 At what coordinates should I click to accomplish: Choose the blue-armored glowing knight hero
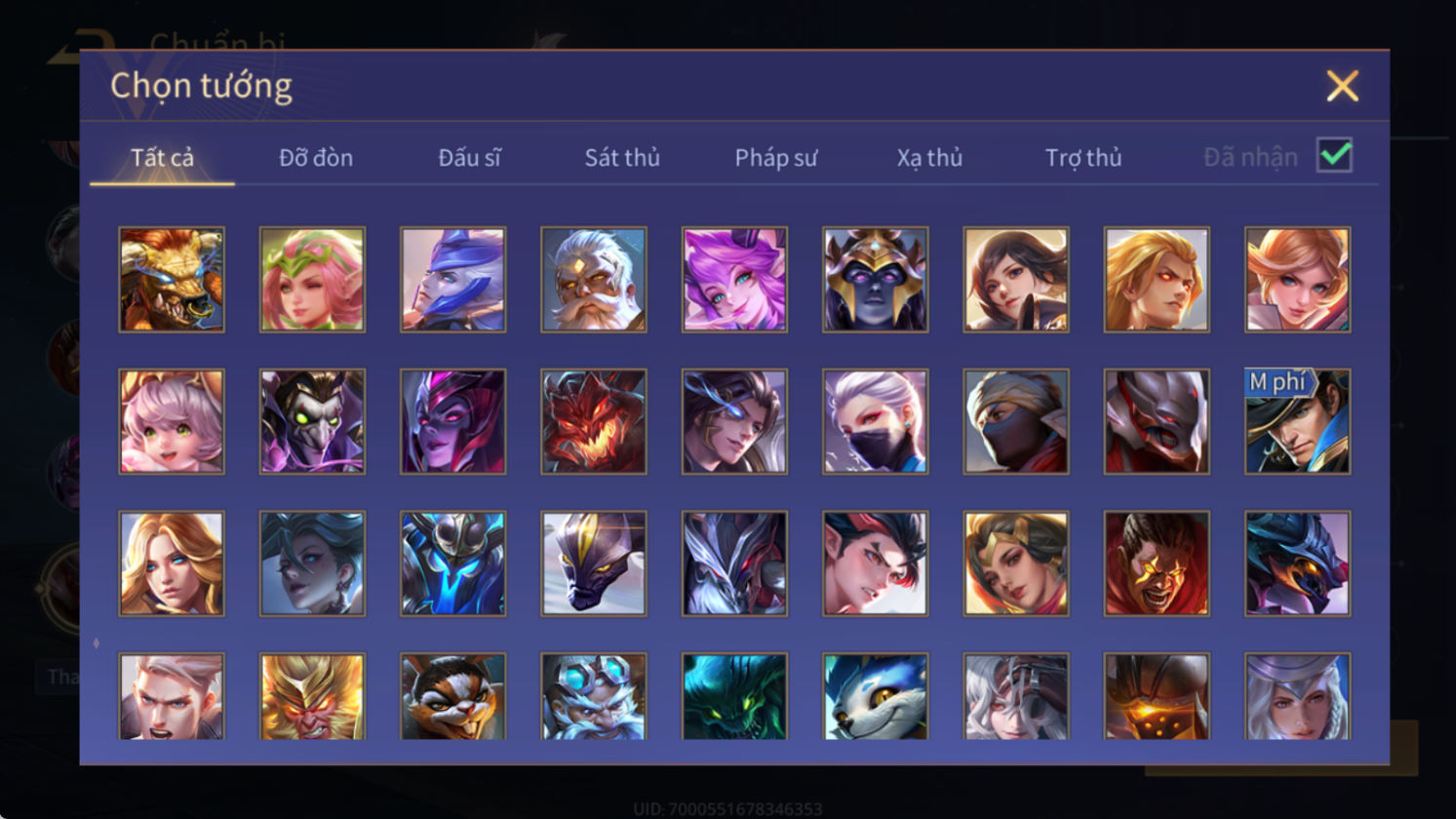point(453,564)
